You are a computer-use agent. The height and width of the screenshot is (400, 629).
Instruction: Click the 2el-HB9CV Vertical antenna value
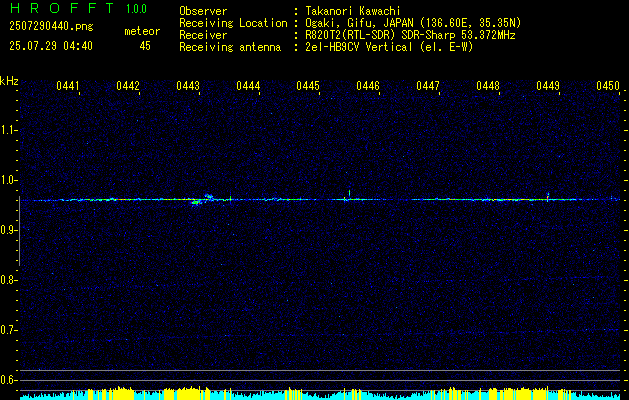click(389, 47)
